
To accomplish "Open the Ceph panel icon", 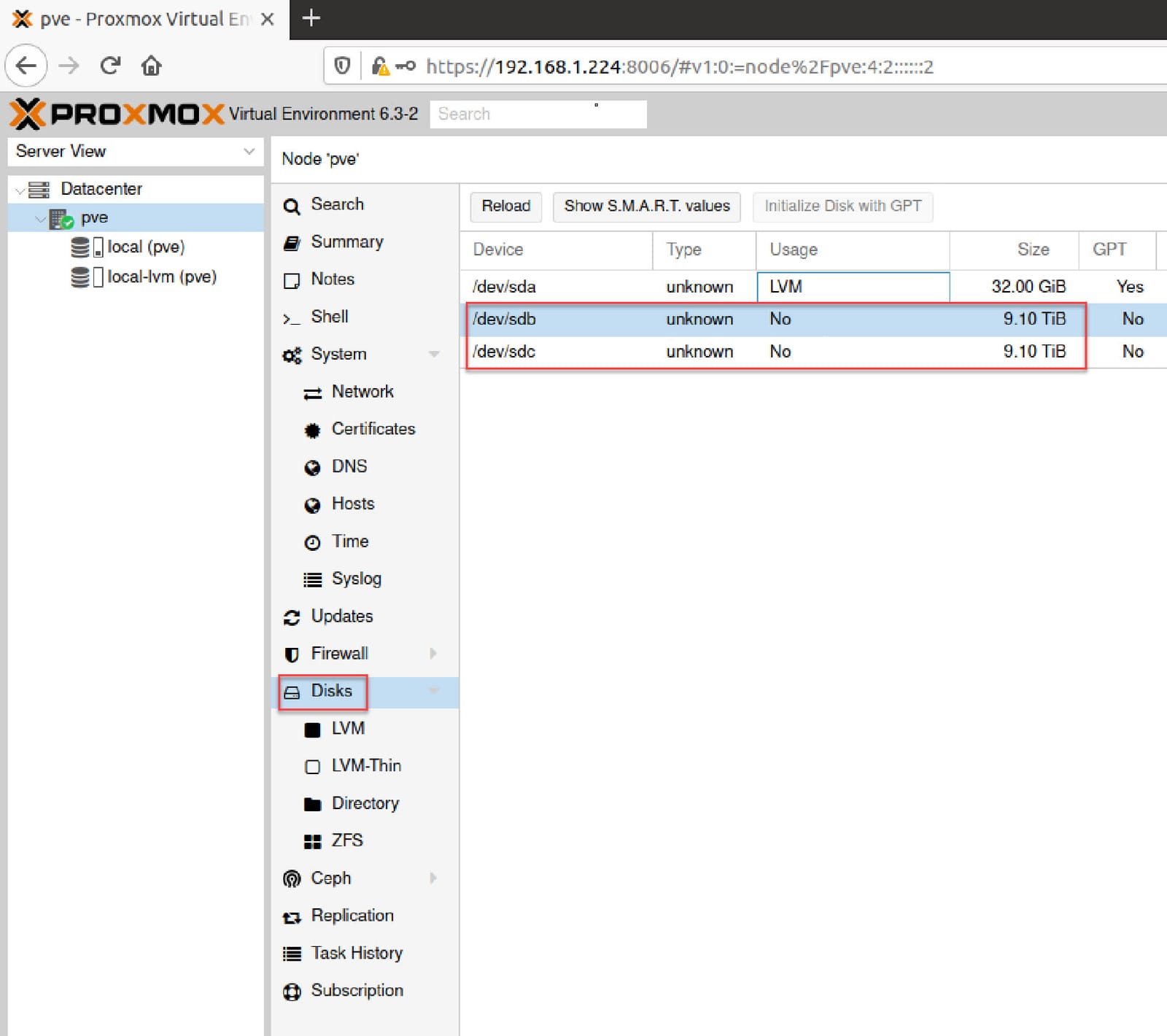I will point(292,878).
